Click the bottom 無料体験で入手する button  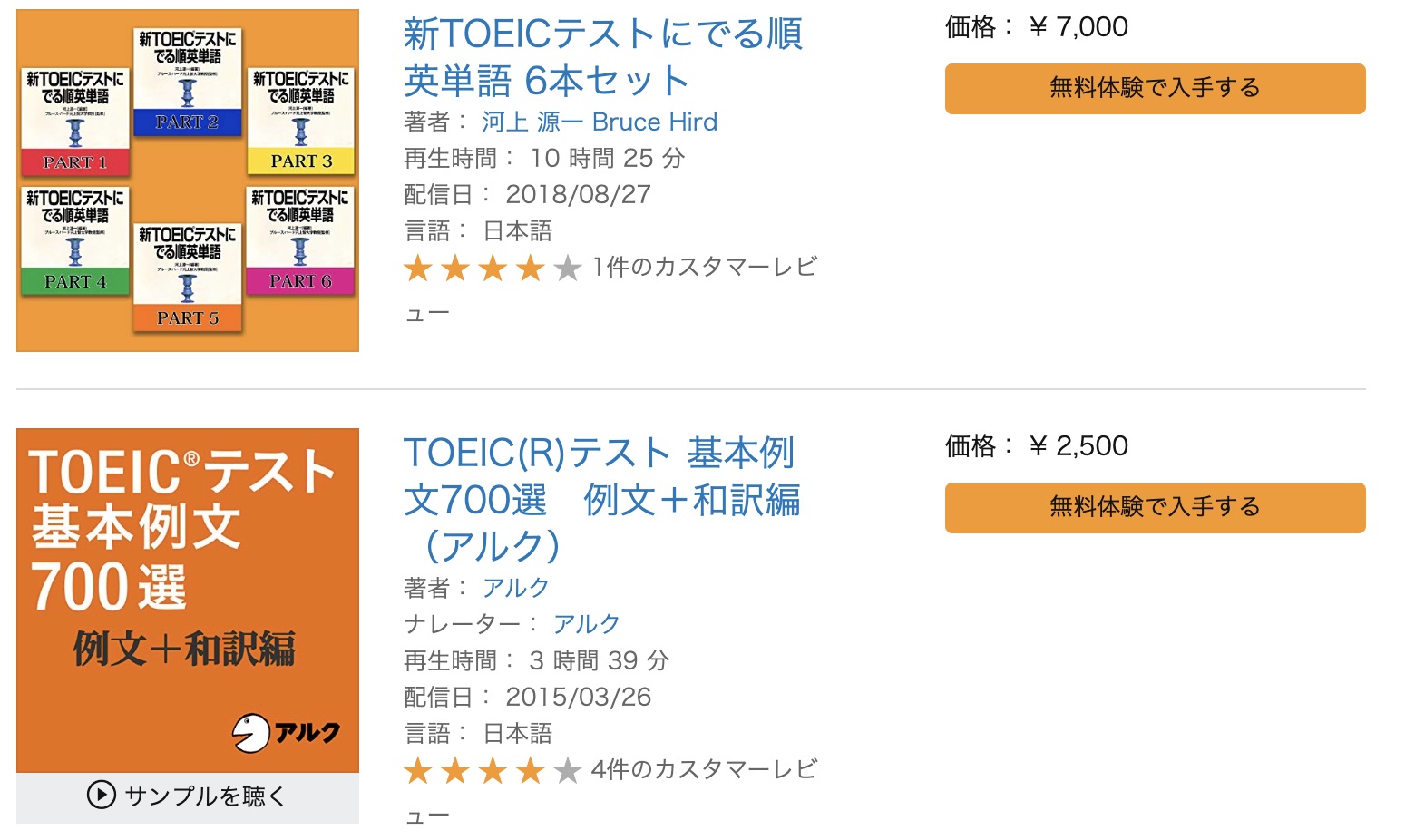click(x=1154, y=507)
